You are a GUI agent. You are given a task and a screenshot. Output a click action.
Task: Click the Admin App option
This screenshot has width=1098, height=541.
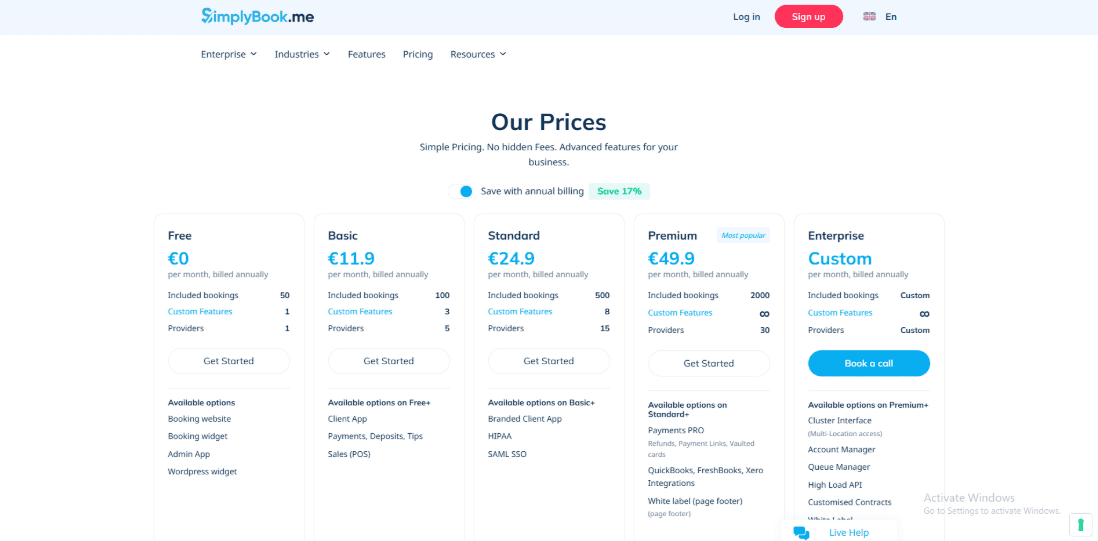(x=189, y=454)
